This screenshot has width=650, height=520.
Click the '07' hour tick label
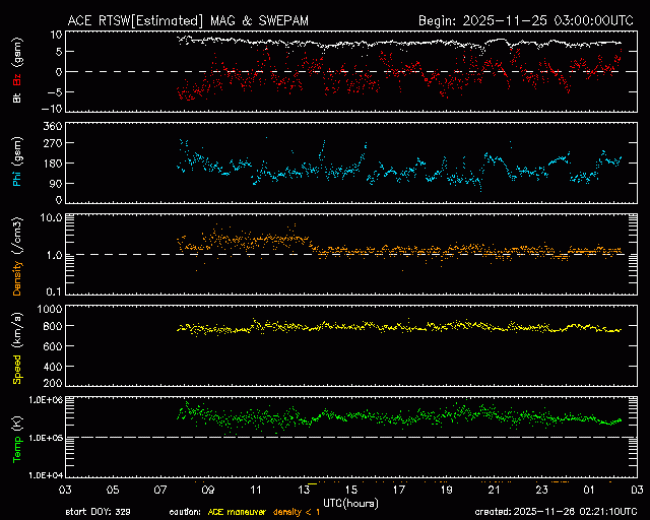pyautogui.click(x=160, y=490)
